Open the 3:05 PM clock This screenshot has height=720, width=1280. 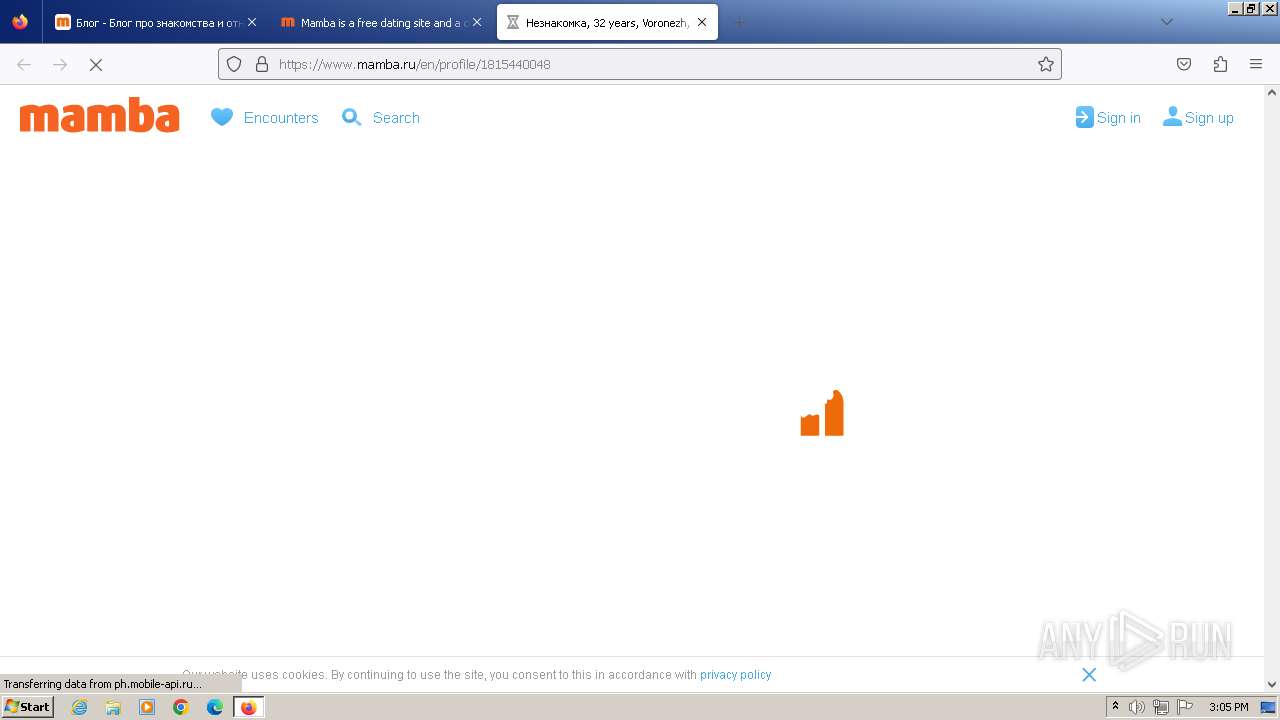coord(1228,707)
